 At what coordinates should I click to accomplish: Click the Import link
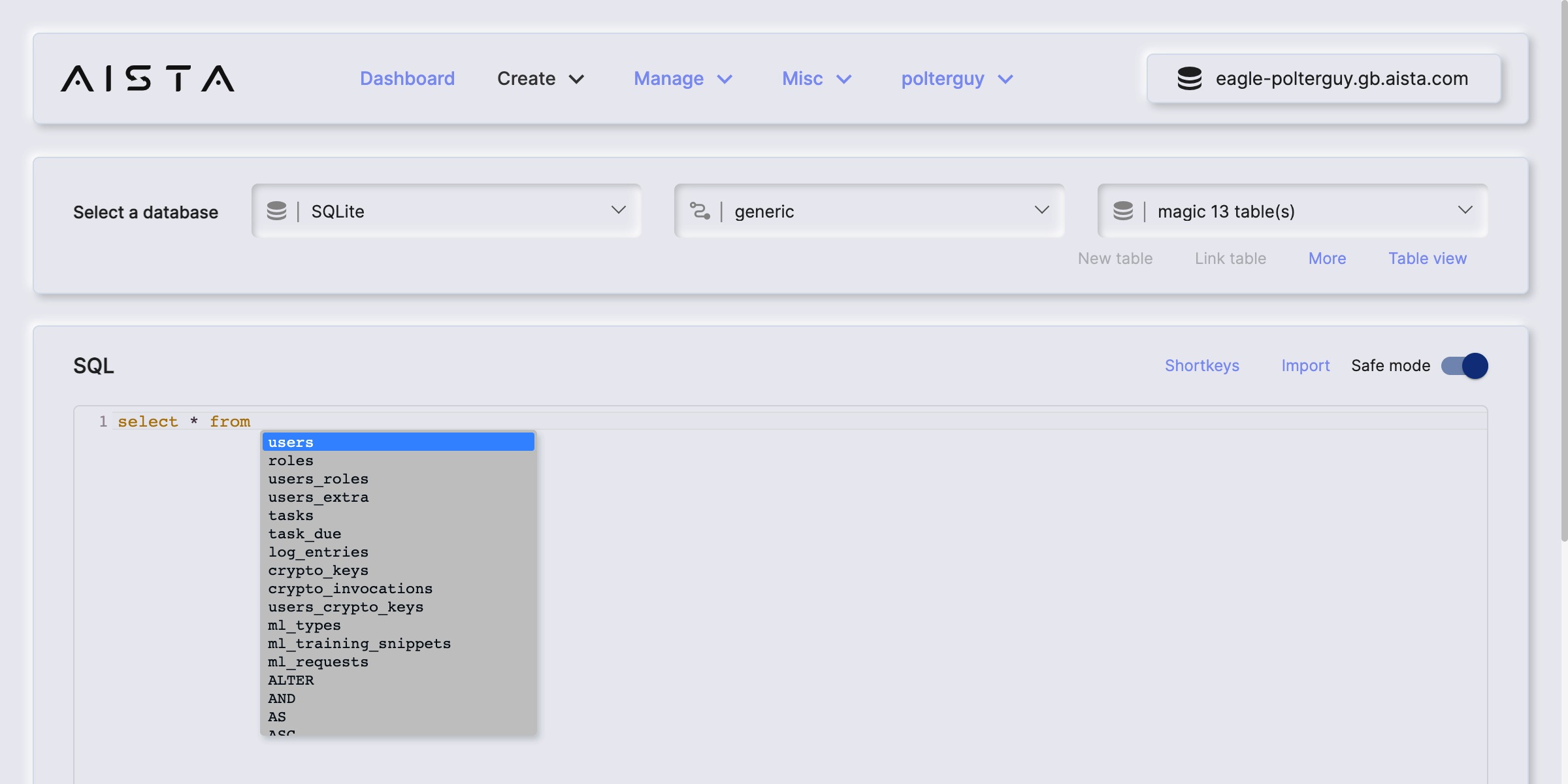point(1305,366)
